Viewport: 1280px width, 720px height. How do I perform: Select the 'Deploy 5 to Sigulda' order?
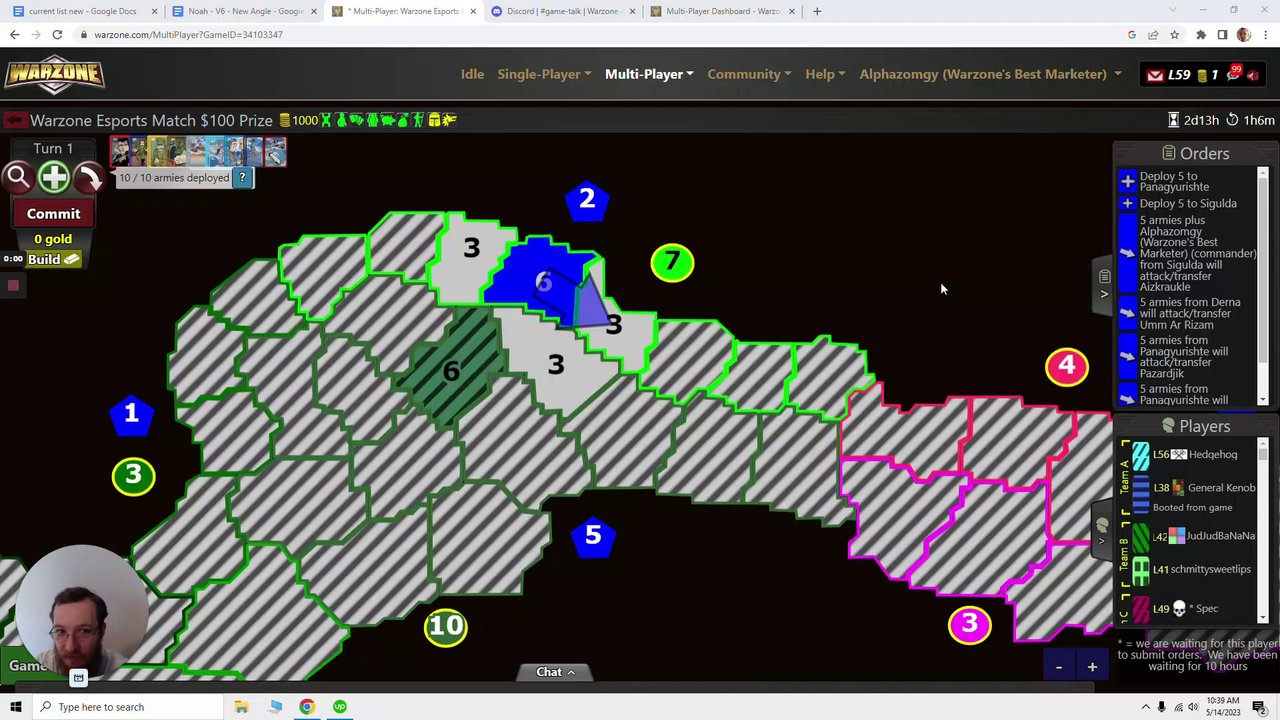1187,203
